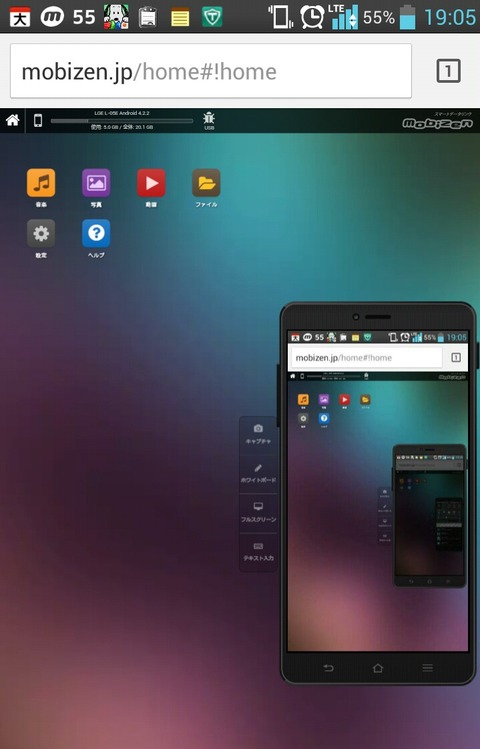Tap the small Video icon inside the mirrored phone
Viewport: 480px width, 749px height.
click(344, 399)
